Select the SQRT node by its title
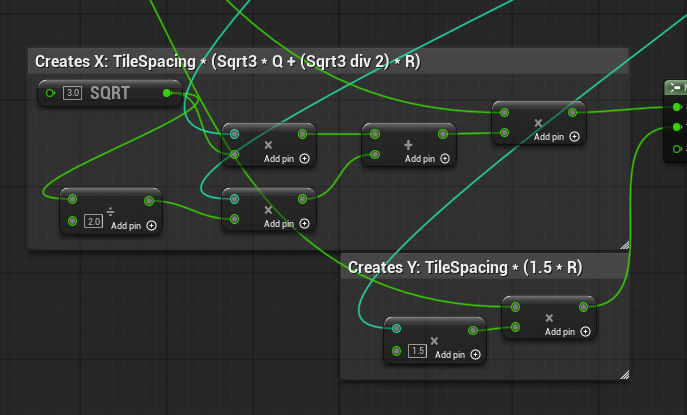Screen dimensions: 687x415 tap(110, 93)
